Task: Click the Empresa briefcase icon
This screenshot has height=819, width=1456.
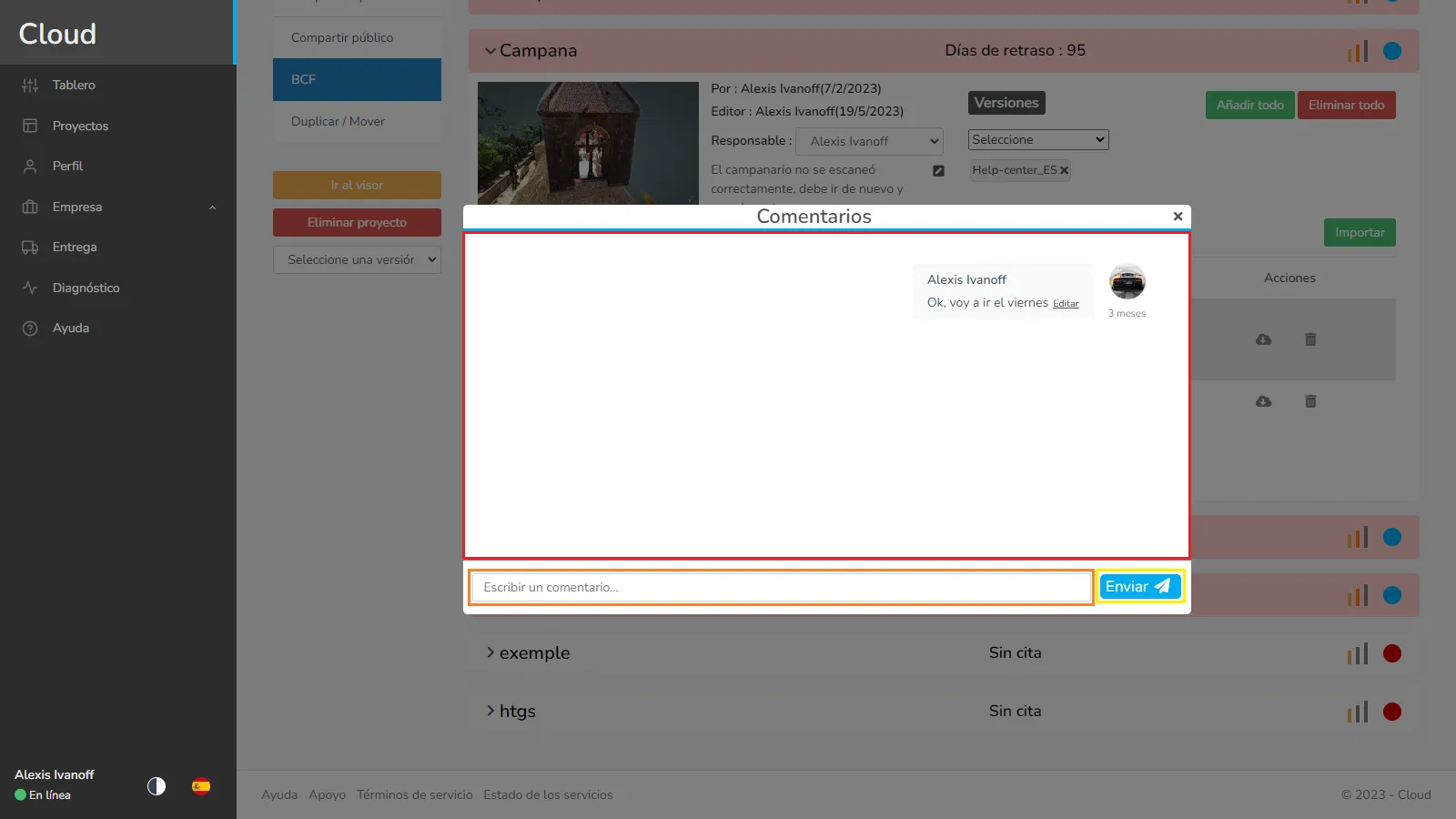Action: pyautogui.click(x=30, y=207)
